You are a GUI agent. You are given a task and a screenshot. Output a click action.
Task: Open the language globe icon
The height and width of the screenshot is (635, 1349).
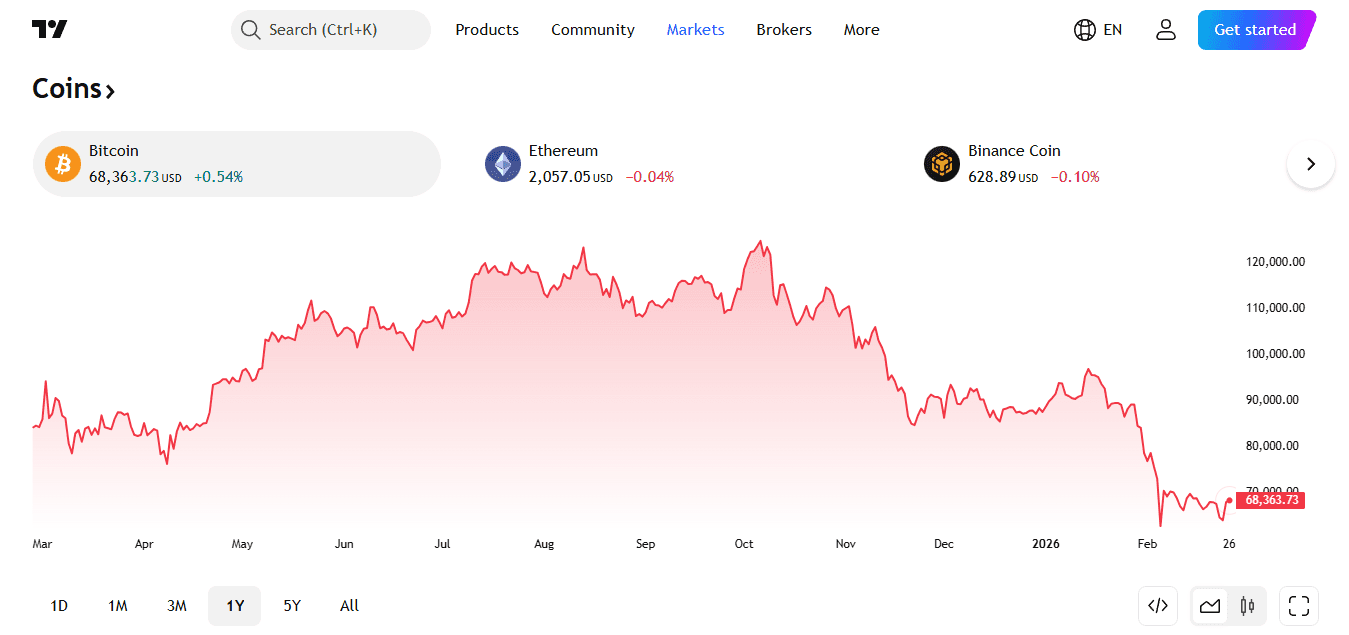coord(1084,30)
